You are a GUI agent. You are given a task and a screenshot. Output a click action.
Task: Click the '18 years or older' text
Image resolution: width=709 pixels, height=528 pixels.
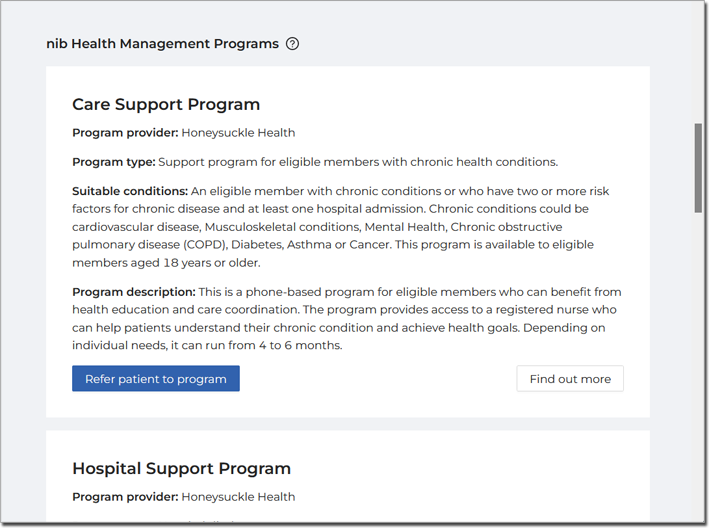tap(212, 263)
